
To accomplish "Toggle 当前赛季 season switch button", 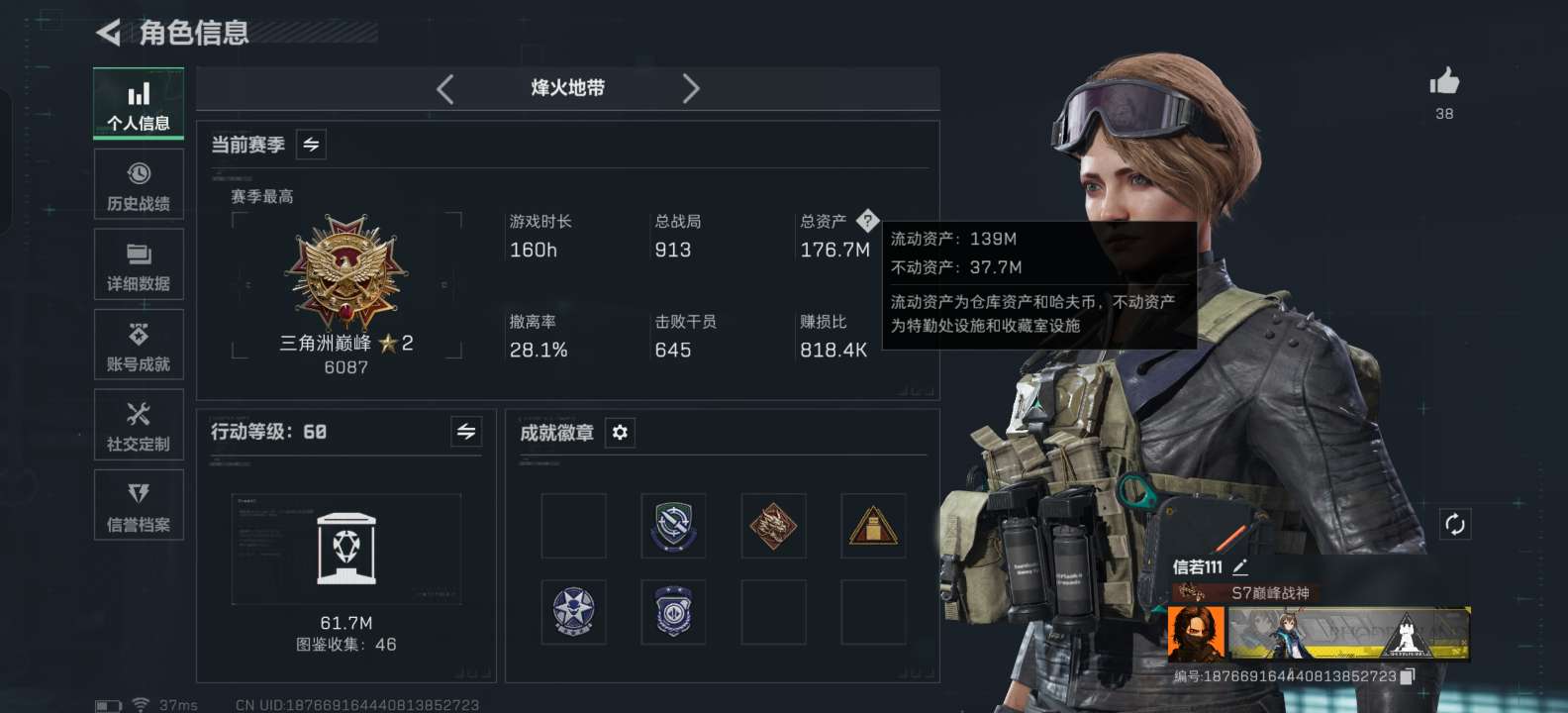I will coord(311,145).
